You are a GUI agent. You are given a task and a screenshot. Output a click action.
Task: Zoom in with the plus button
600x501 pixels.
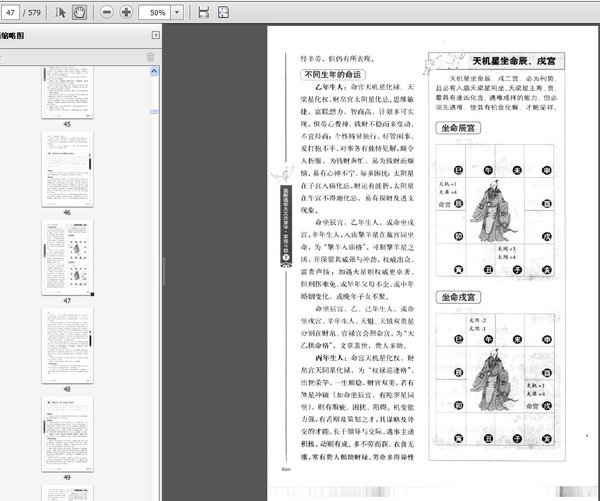click(126, 13)
